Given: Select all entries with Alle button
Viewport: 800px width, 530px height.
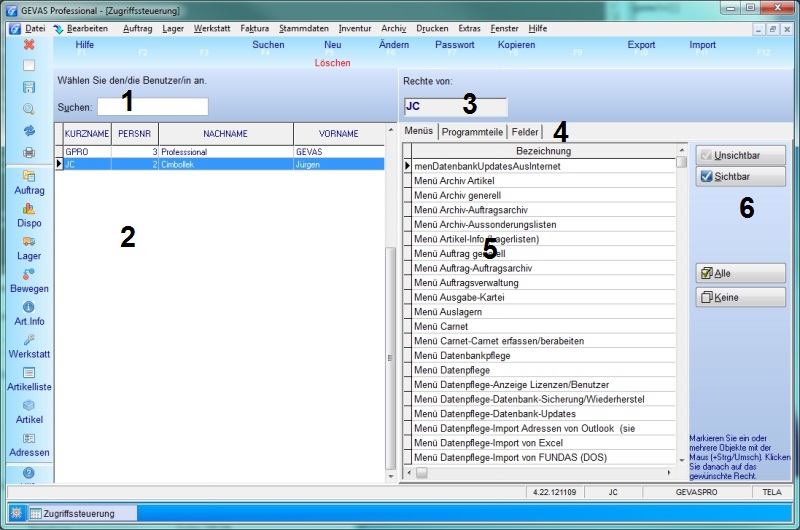Looking at the screenshot, I should click(x=740, y=273).
